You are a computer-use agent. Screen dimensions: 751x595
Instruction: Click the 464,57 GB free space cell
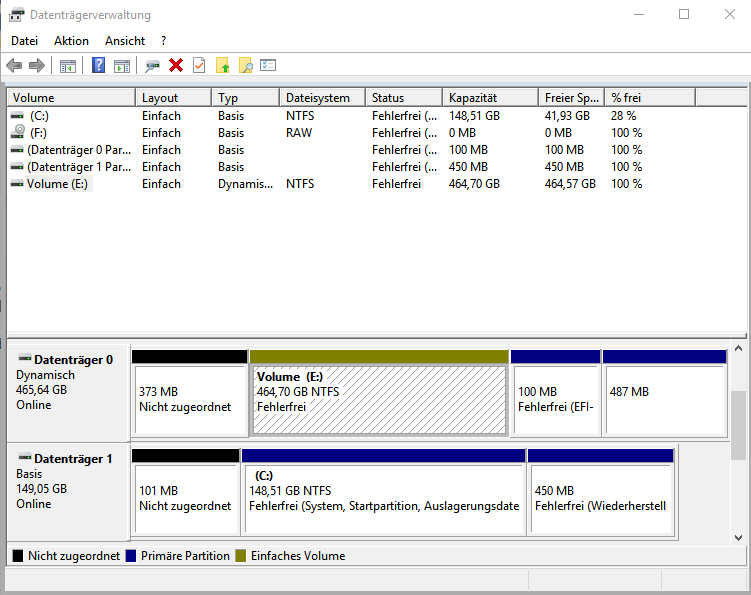570,184
